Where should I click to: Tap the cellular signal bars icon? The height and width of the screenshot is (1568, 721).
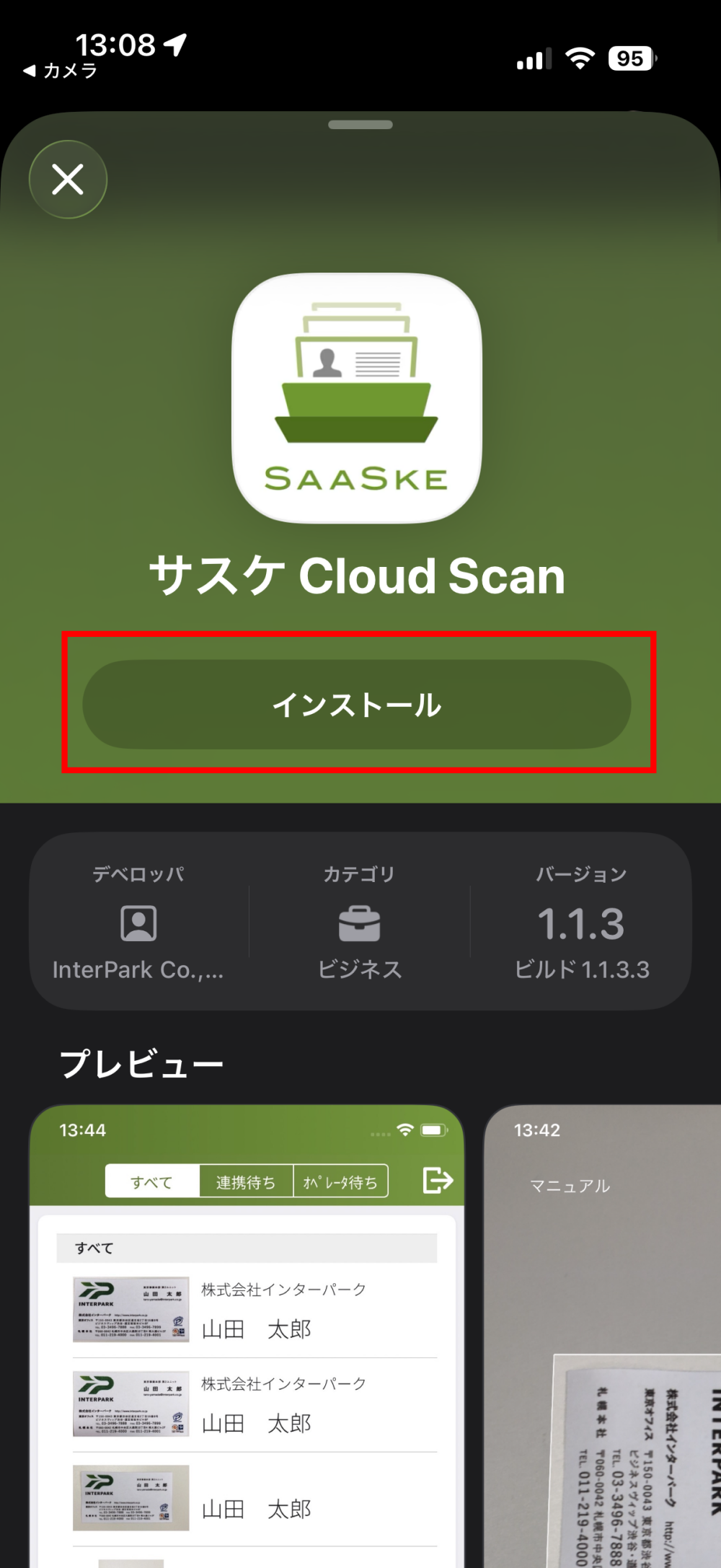tap(534, 58)
